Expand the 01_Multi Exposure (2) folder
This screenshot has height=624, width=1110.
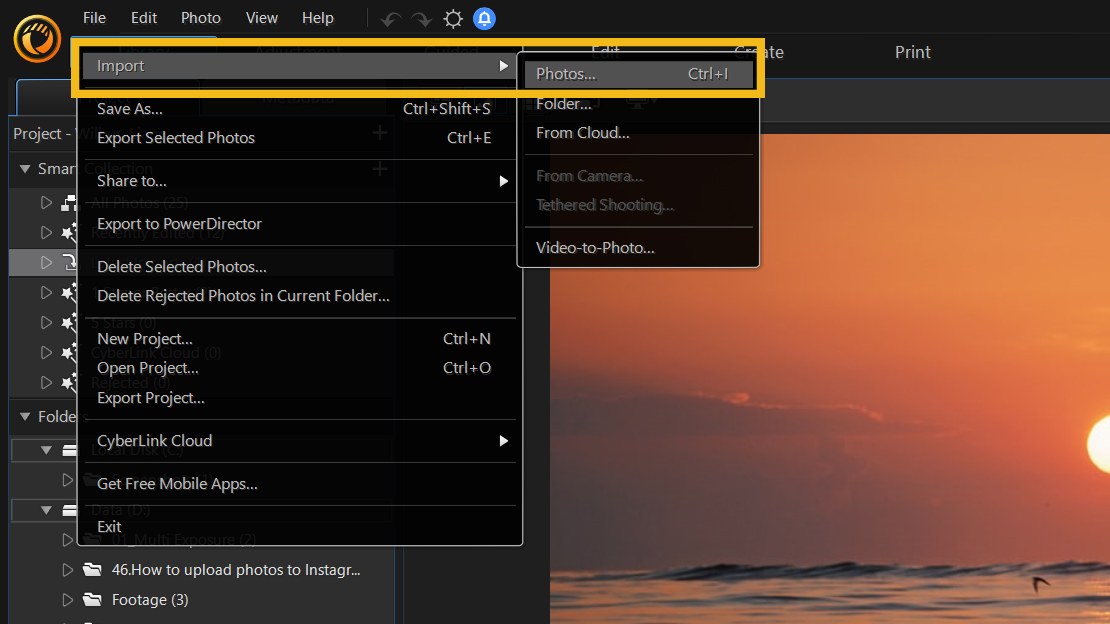click(67, 540)
